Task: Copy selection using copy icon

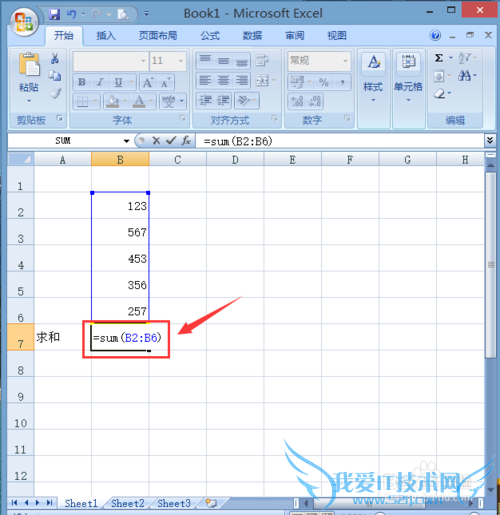Action: coord(55,76)
